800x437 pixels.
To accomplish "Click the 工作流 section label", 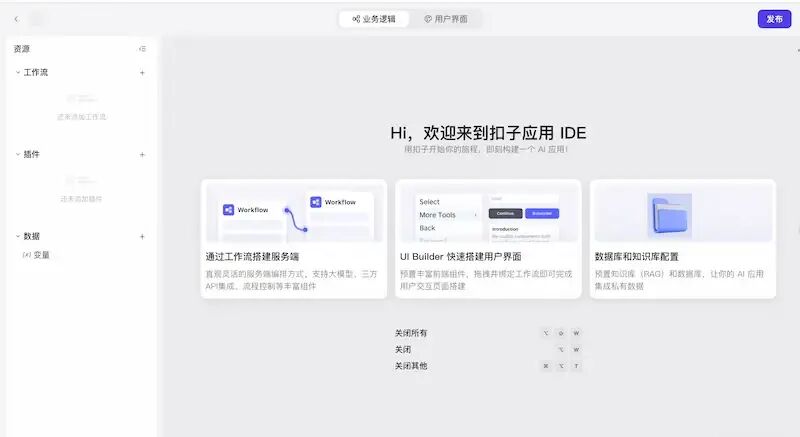I will tap(36, 72).
